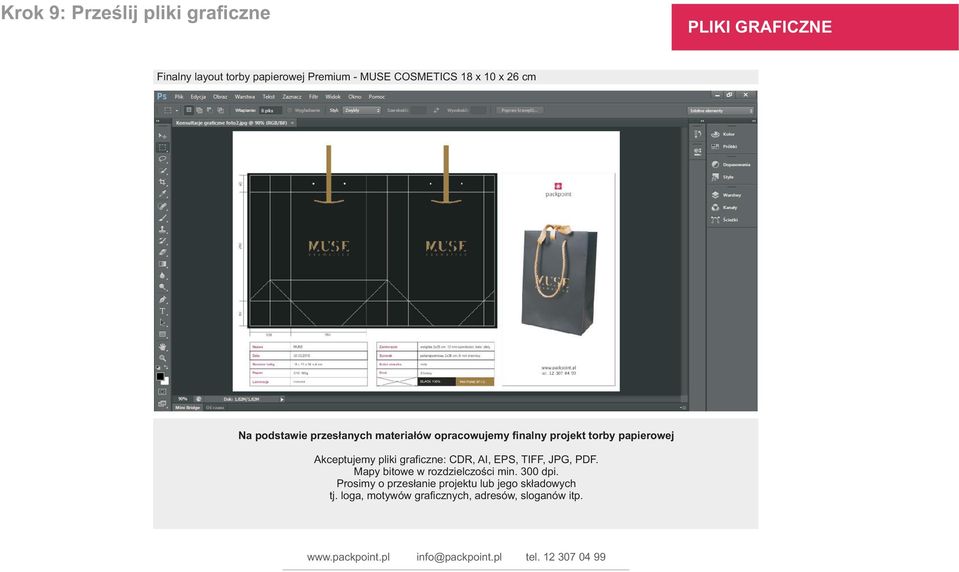Select the Brush tool

coord(162,218)
